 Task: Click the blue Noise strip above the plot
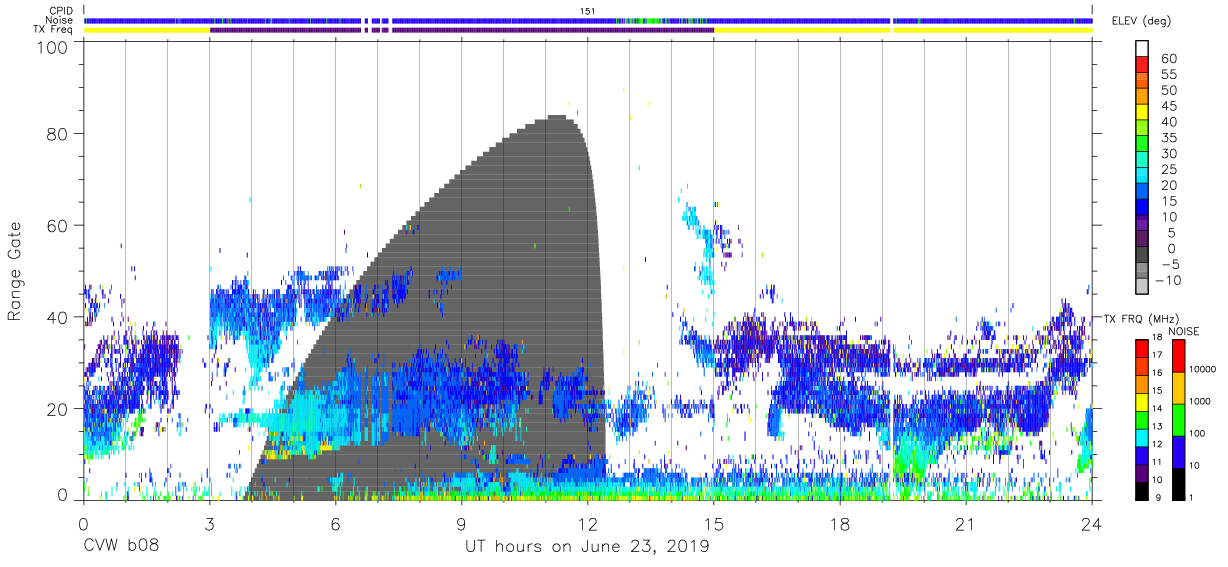click(x=588, y=20)
